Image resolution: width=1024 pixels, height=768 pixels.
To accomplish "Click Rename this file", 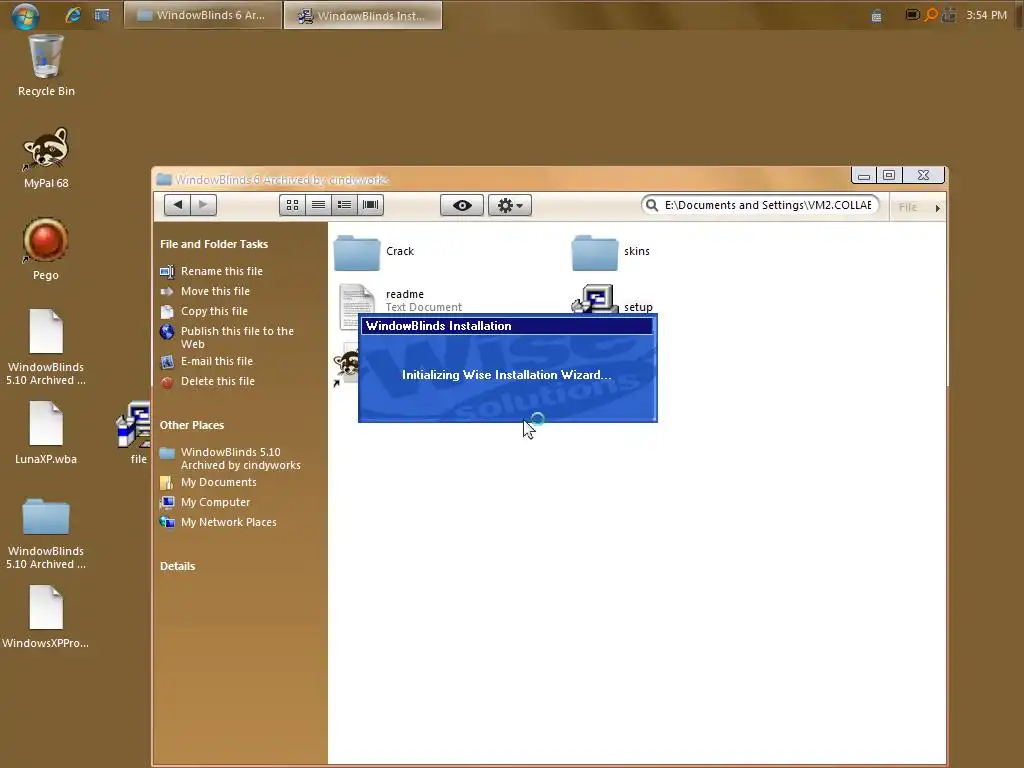I will pos(221,271).
